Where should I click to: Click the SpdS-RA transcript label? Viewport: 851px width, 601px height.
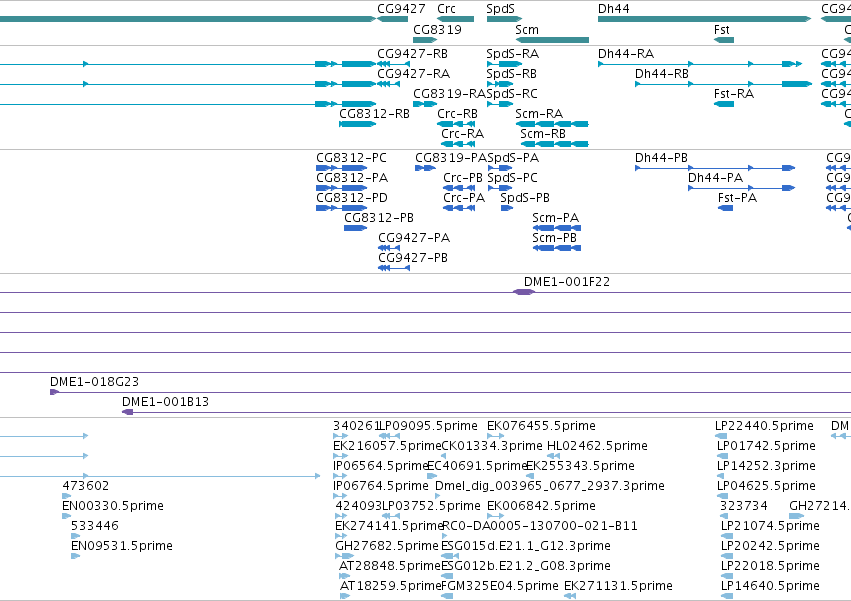coord(512,54)
